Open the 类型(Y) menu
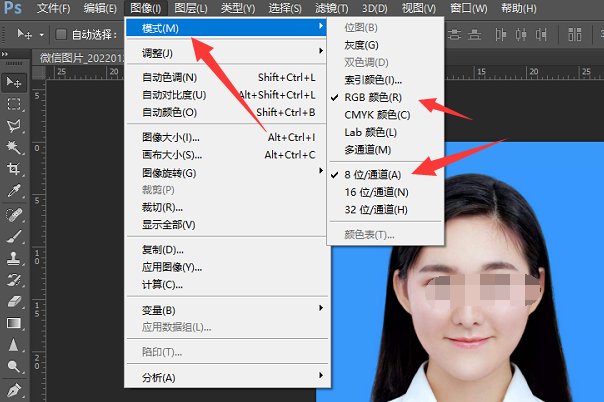Viewport: 604px width, 402px height. click(x=238, y=8)
